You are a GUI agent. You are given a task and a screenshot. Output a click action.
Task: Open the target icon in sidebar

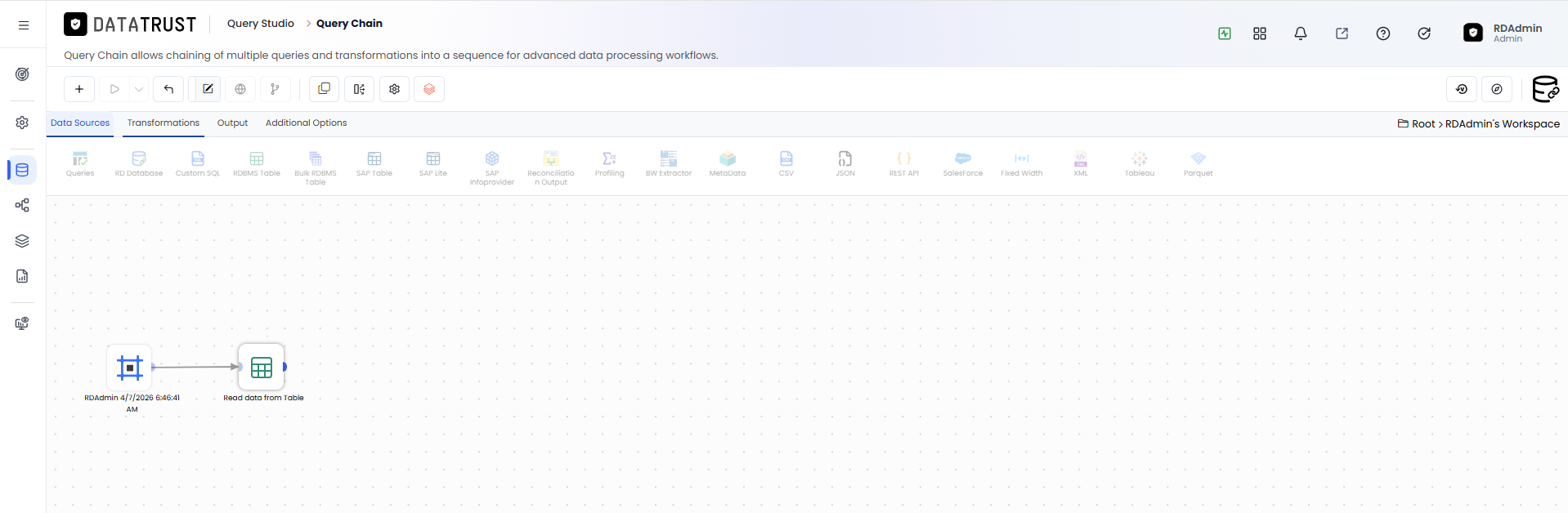coord(23,74)
